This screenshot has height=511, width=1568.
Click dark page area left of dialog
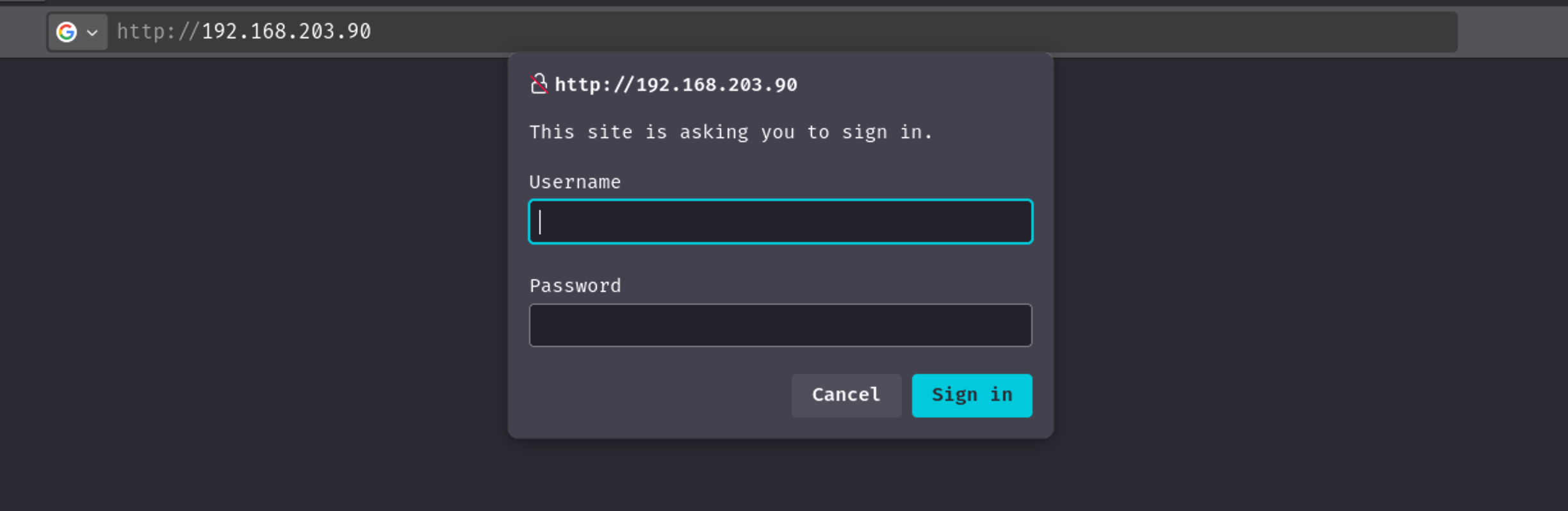(256, 256)
